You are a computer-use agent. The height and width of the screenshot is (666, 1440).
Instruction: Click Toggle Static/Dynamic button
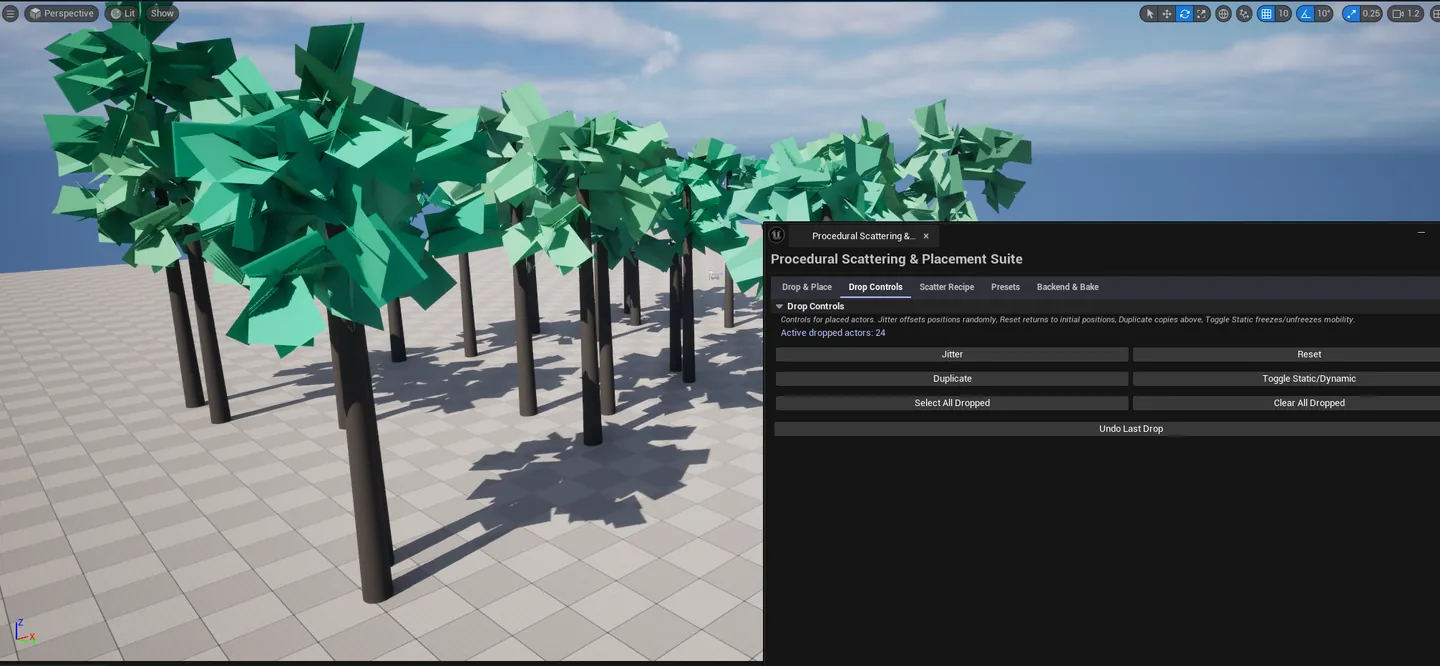pos(1286,379)
